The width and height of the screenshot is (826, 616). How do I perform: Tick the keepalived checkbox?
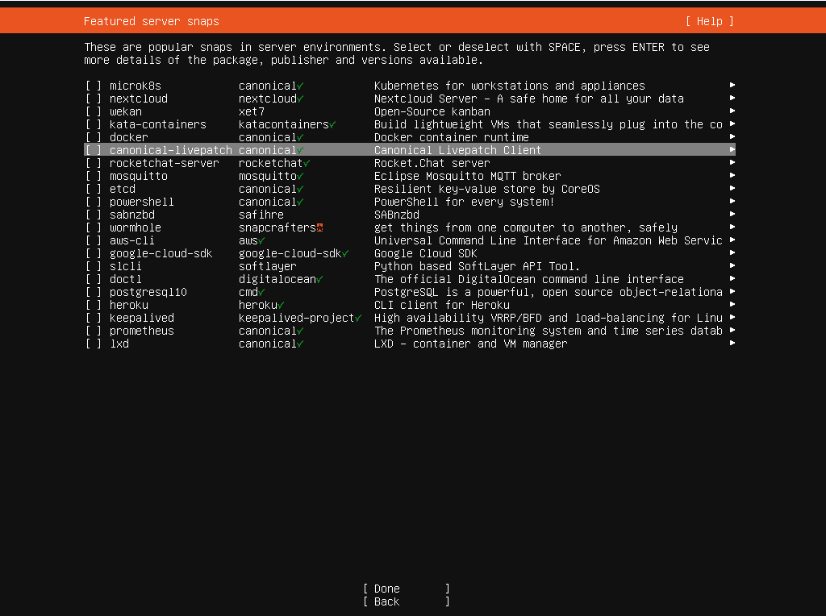coord(93,318)
